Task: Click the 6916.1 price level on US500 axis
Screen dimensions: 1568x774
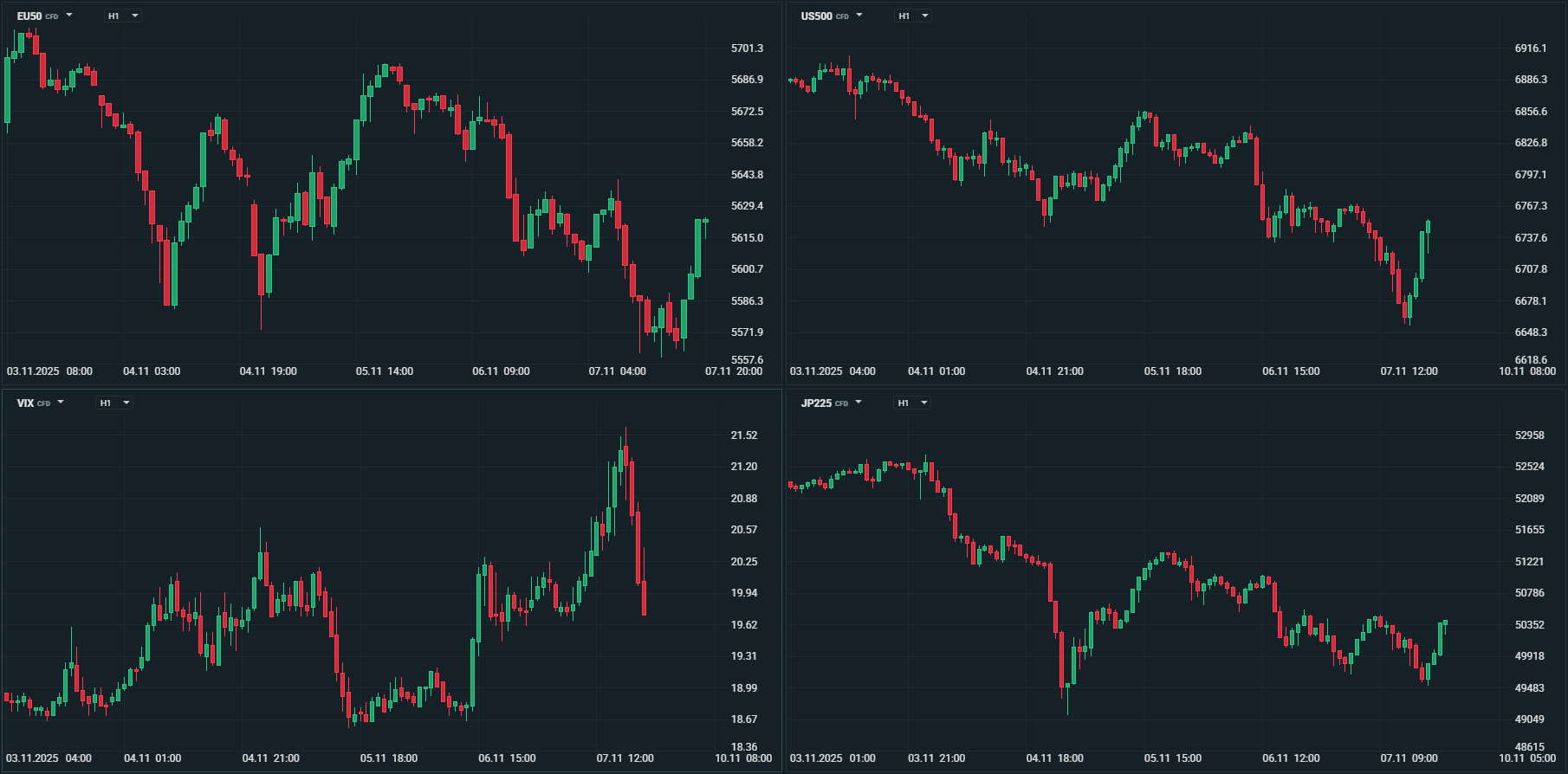Action: click(1531, 48)
